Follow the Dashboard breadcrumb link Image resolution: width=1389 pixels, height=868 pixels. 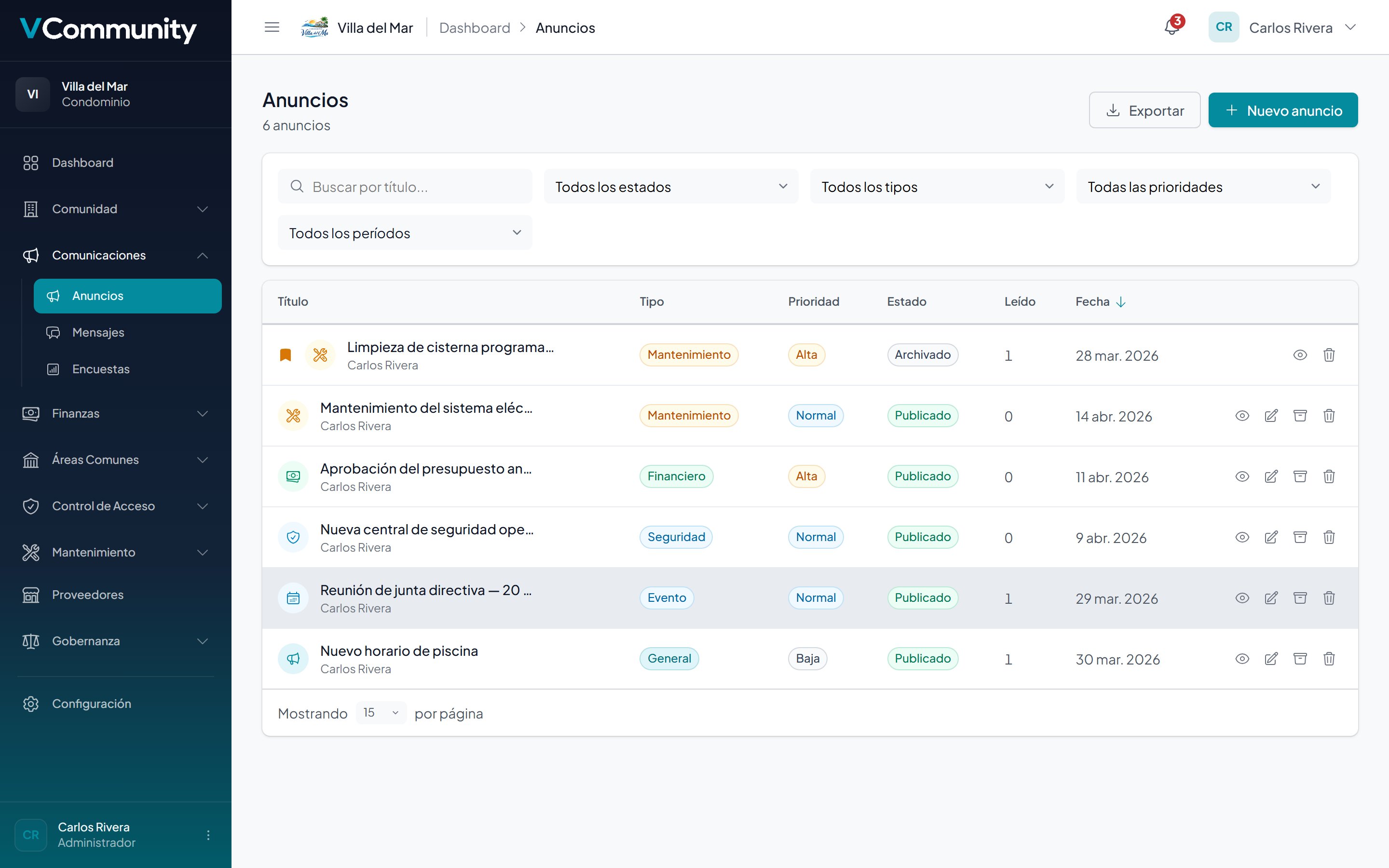point(474,27)
